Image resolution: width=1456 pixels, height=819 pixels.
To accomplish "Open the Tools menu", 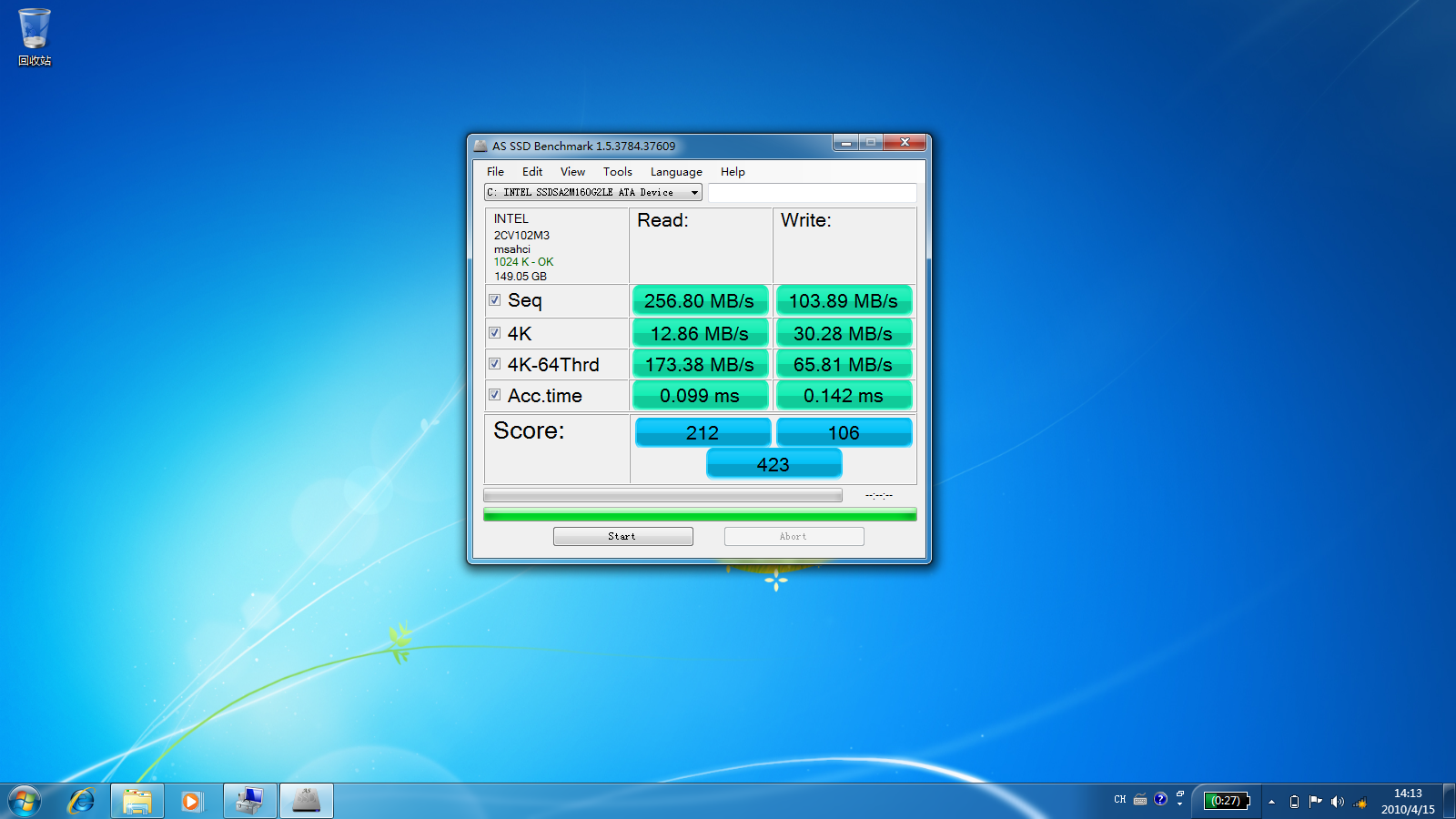I will click(617, 171).
